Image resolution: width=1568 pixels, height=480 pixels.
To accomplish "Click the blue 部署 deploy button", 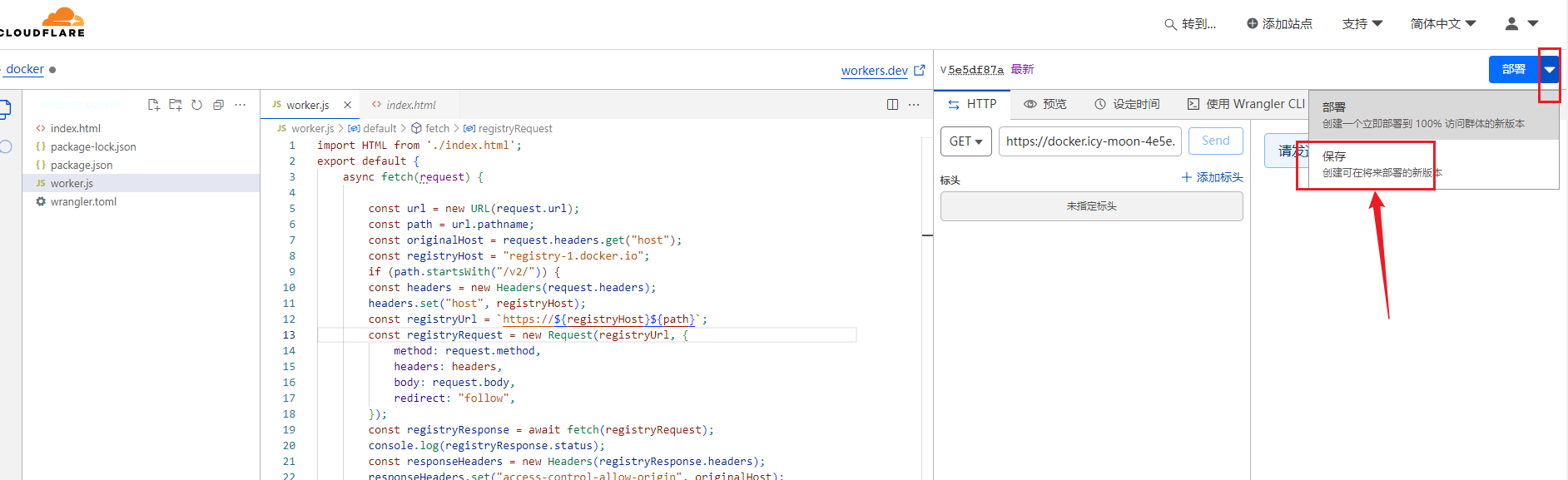I will tap(1513, 70).
